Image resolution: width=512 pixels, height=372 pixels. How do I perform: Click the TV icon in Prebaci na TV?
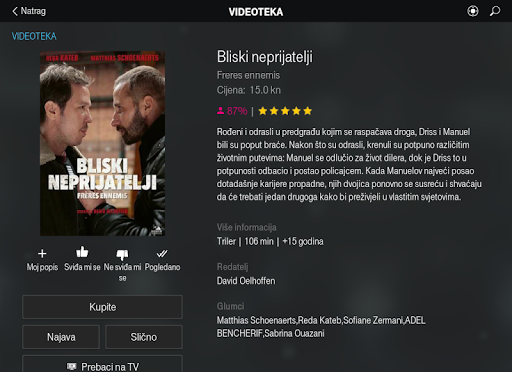click(x=71, y=367)
